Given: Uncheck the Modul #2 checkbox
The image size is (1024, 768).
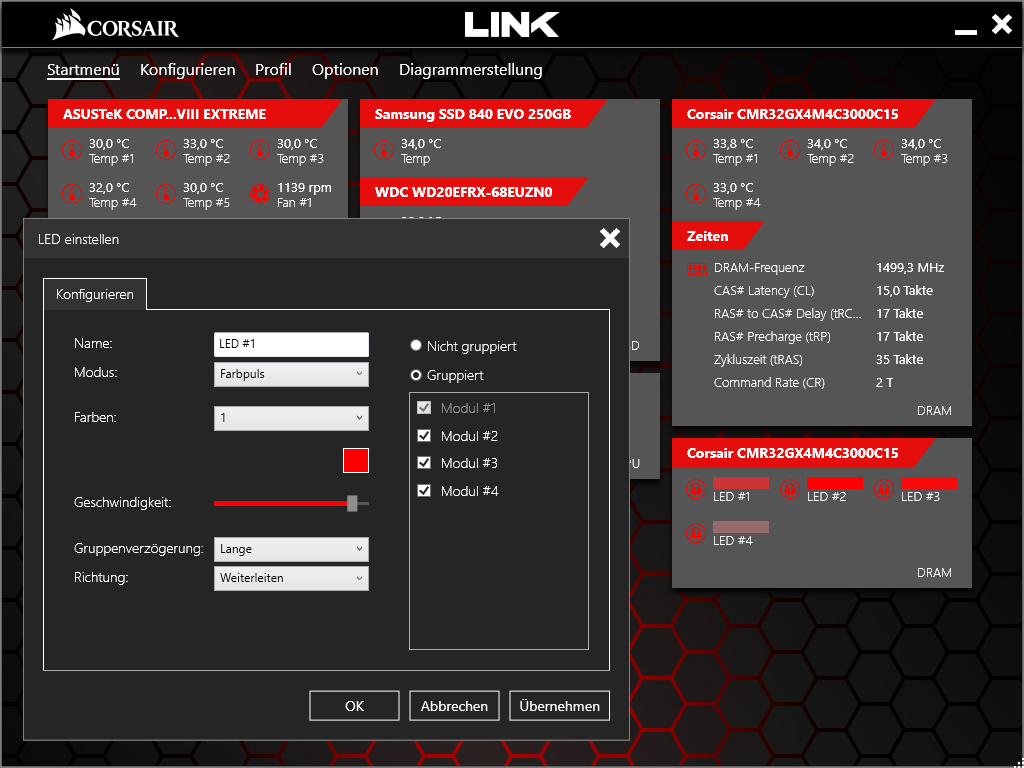Looking at the screenshot, I should click(x=424, y=436).
